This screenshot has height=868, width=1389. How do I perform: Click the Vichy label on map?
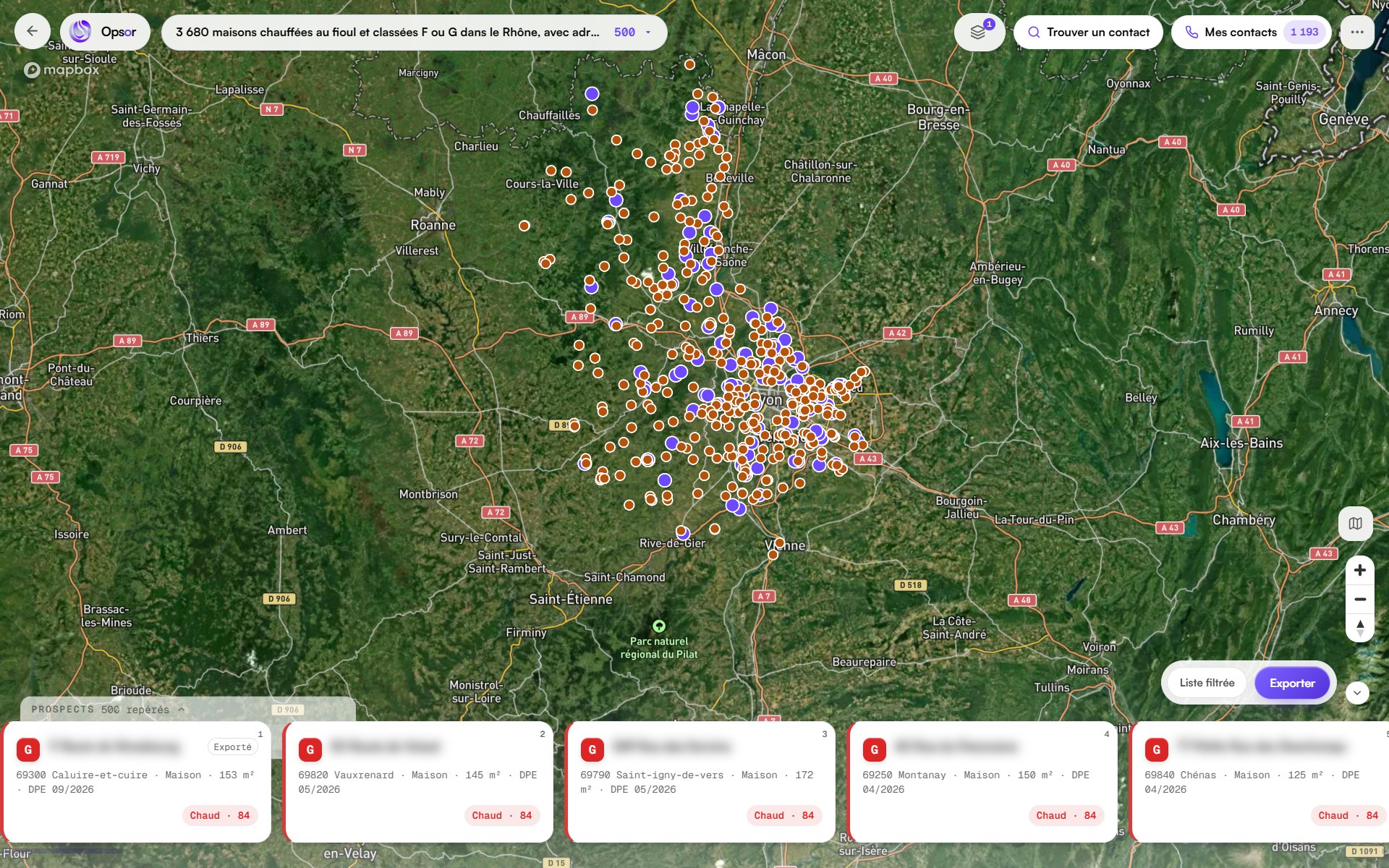point(146,169)
